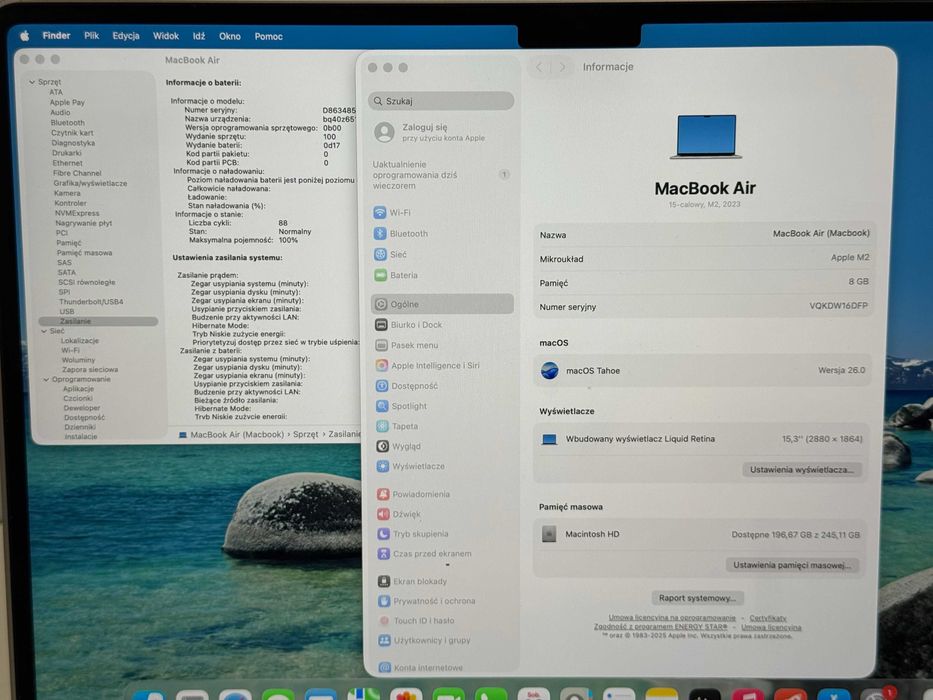Click Ustawienia pamięci masowej button

pos(792,565)
